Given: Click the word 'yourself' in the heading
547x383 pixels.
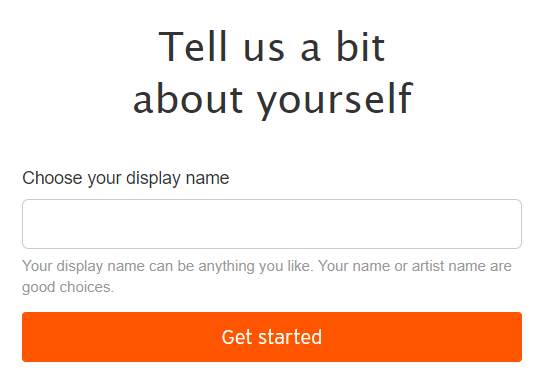Looking at the screenshot, I should click(x=335, y=99).
